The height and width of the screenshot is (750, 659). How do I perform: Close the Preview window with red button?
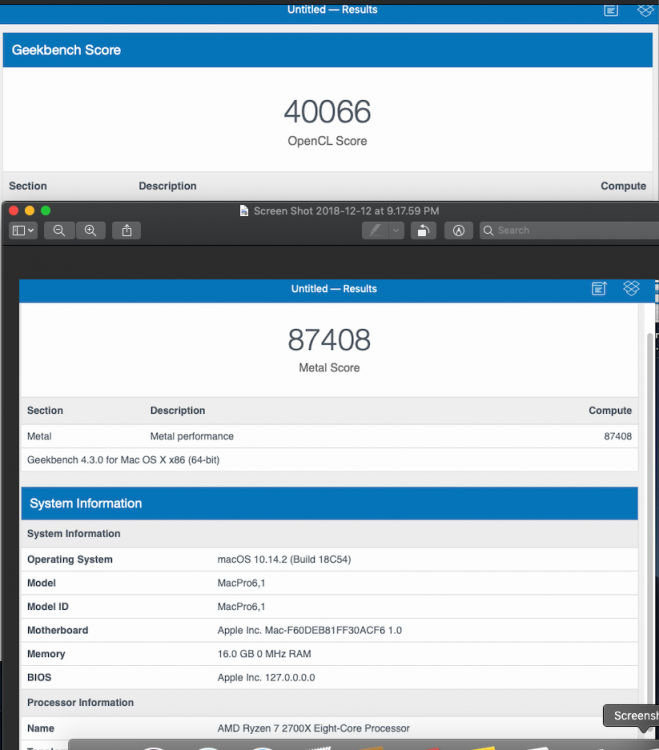[14, 211]
